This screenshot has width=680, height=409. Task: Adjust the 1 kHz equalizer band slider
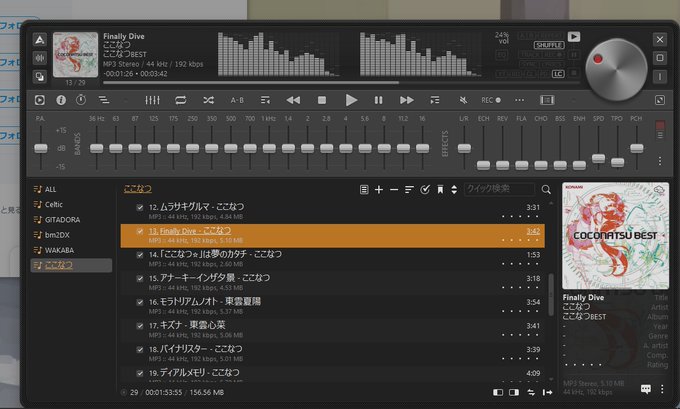coord(269,148)
